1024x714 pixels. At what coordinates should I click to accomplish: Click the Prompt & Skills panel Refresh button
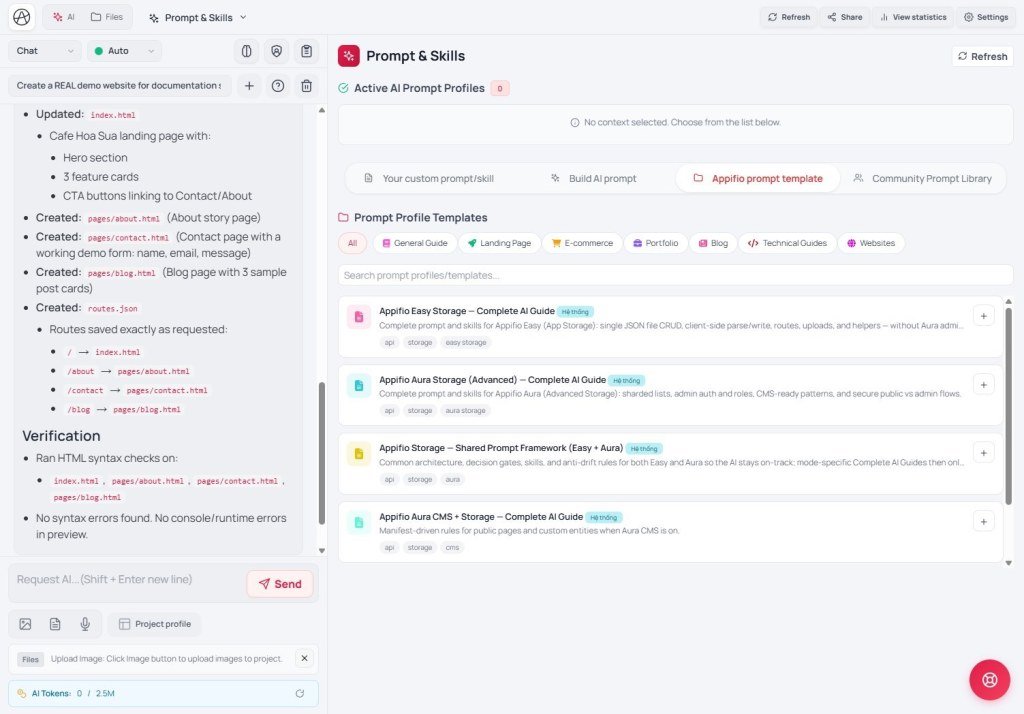pyautogui.click(x=982, y=56)
